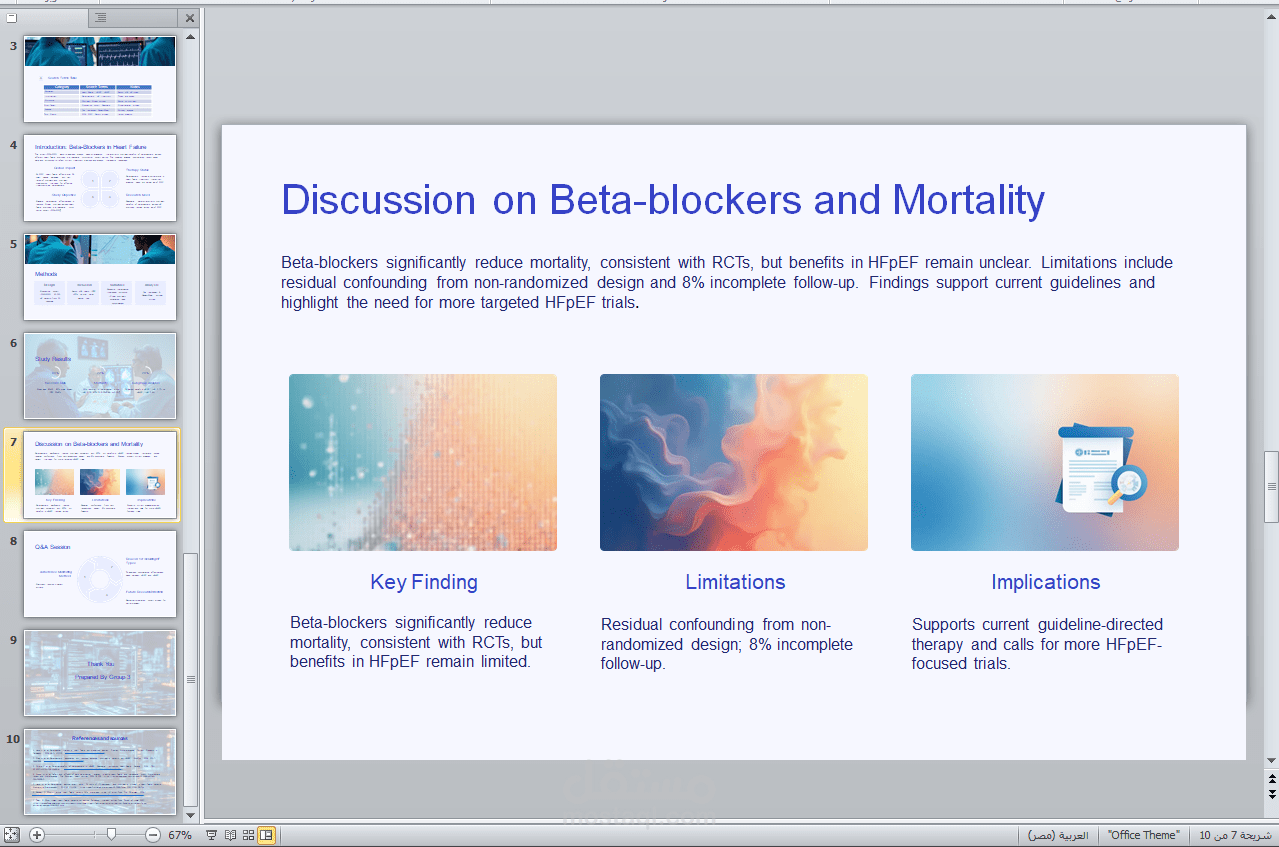The width and height of the screenshot is (1279, 847).
Task: Click the intro paragraph text box
Action: [x=727, y=282]
